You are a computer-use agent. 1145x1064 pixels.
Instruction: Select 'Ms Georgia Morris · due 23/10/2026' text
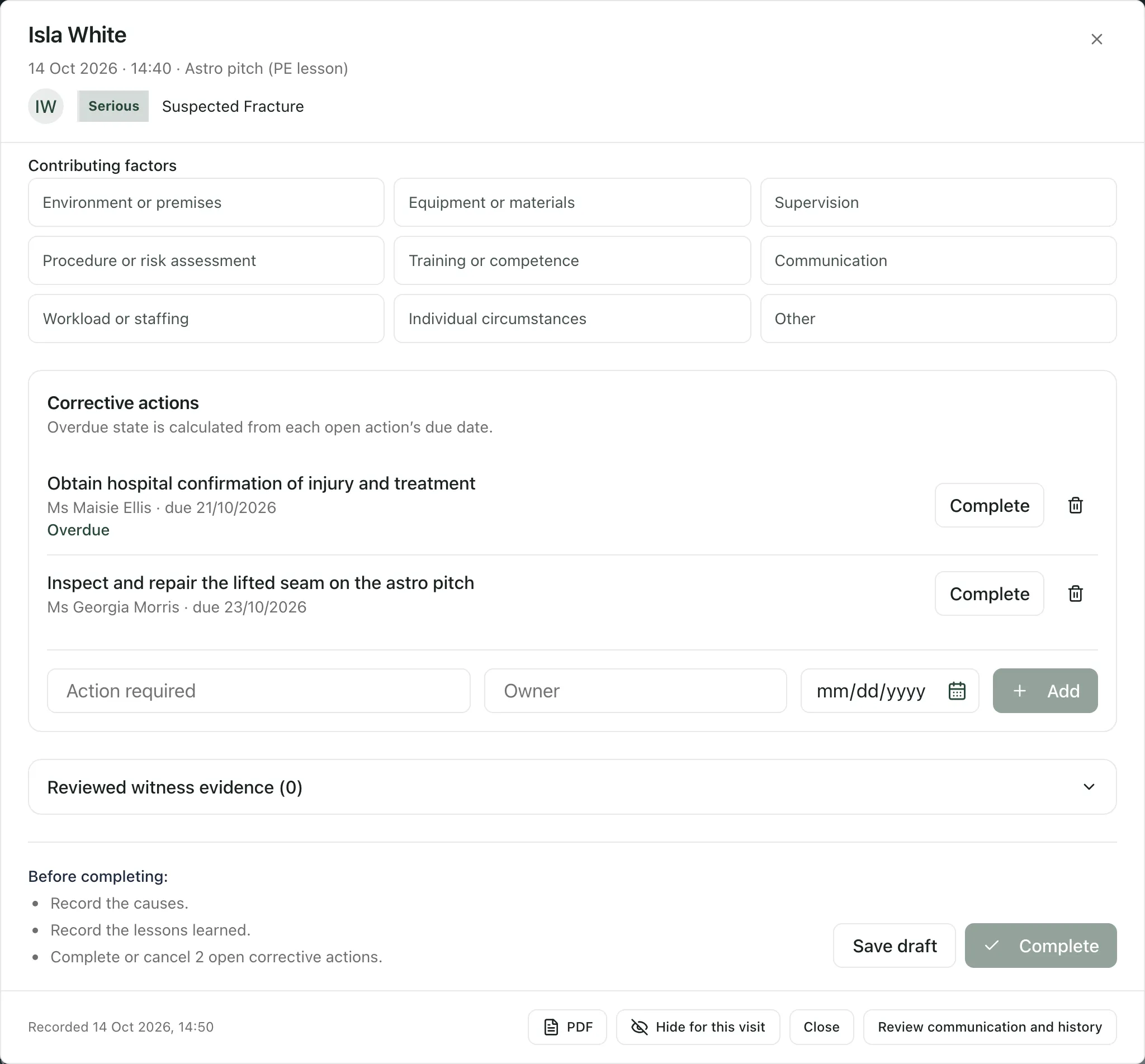tap(177, 607)
